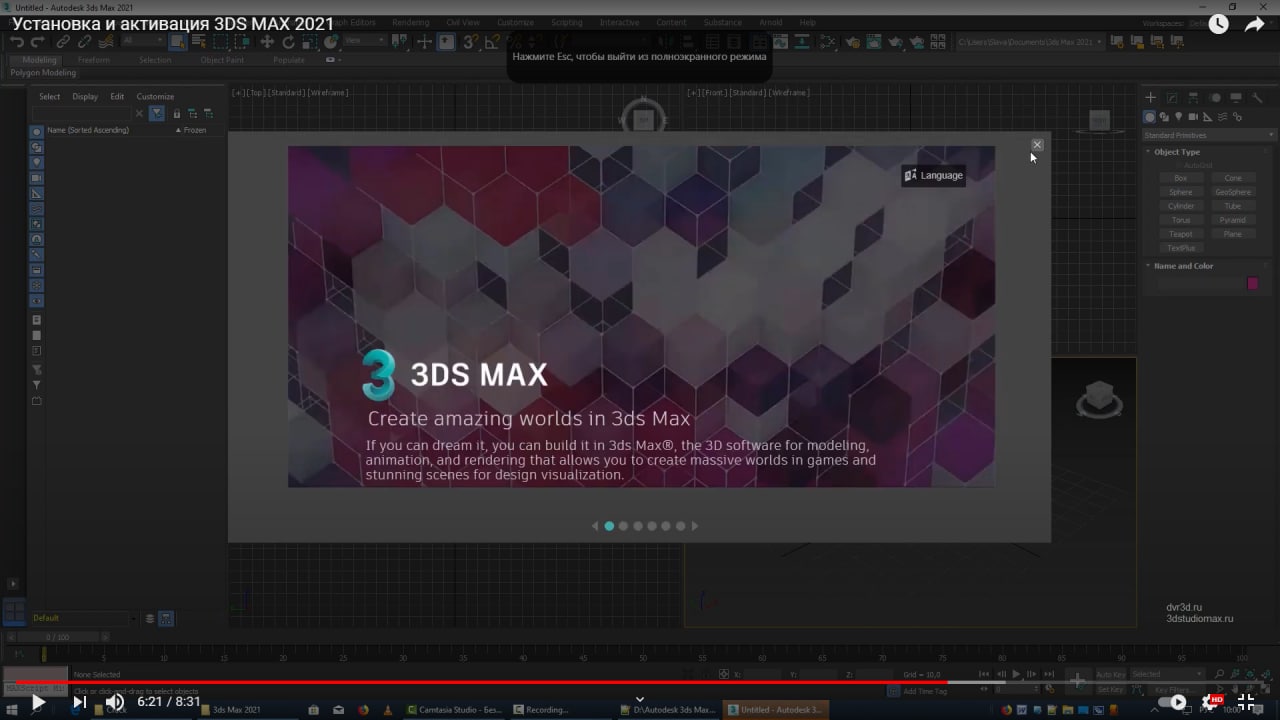Share the video using arrow icon

pos(1255,25)
